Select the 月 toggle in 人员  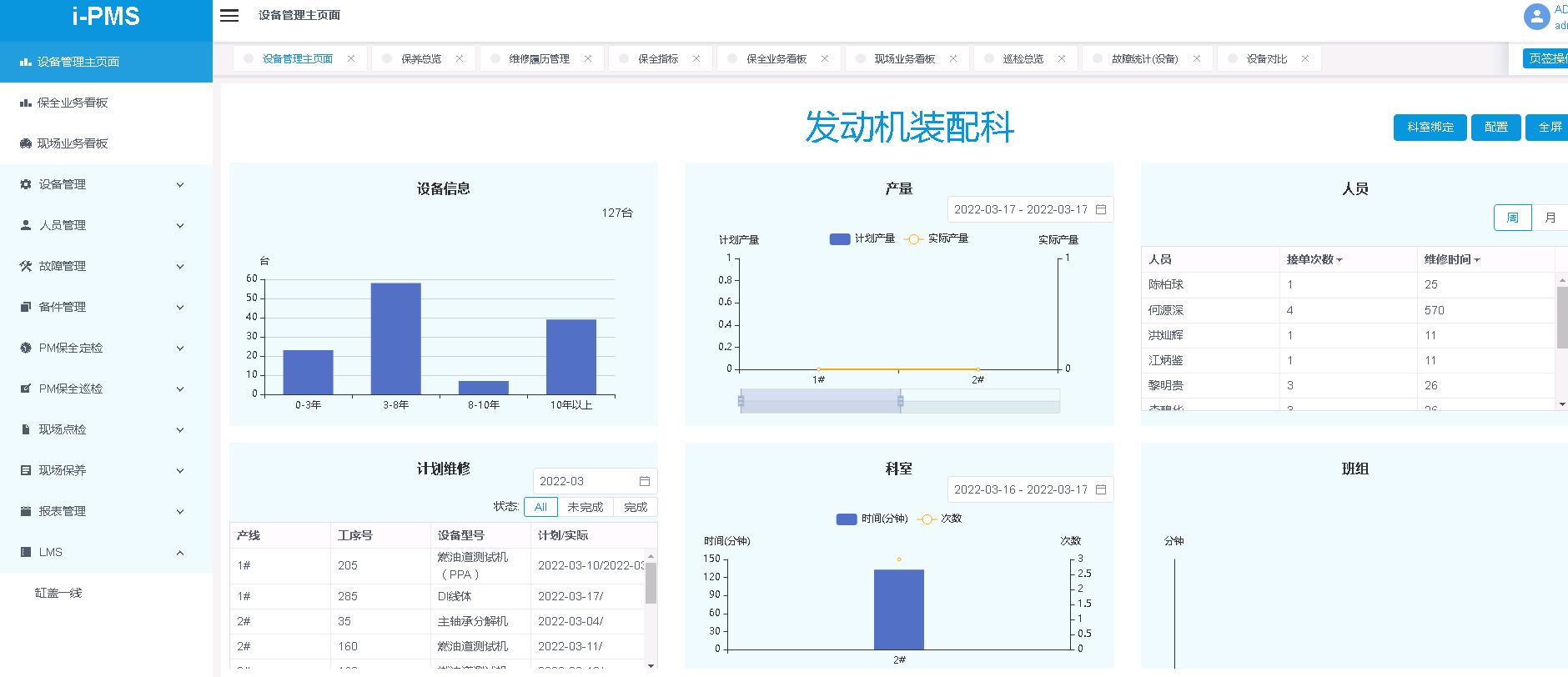click(x=1550, y=218)
